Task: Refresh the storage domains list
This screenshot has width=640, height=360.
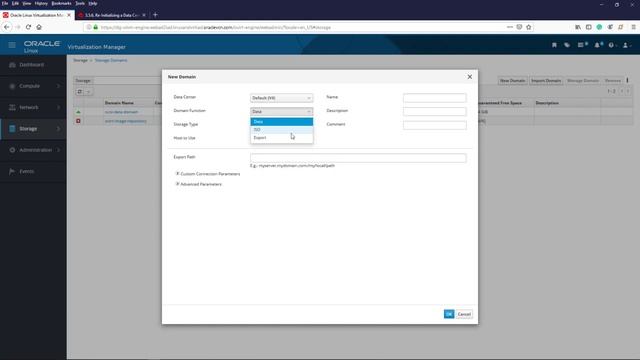Action: pyautogui.click(x=80, y=92)
